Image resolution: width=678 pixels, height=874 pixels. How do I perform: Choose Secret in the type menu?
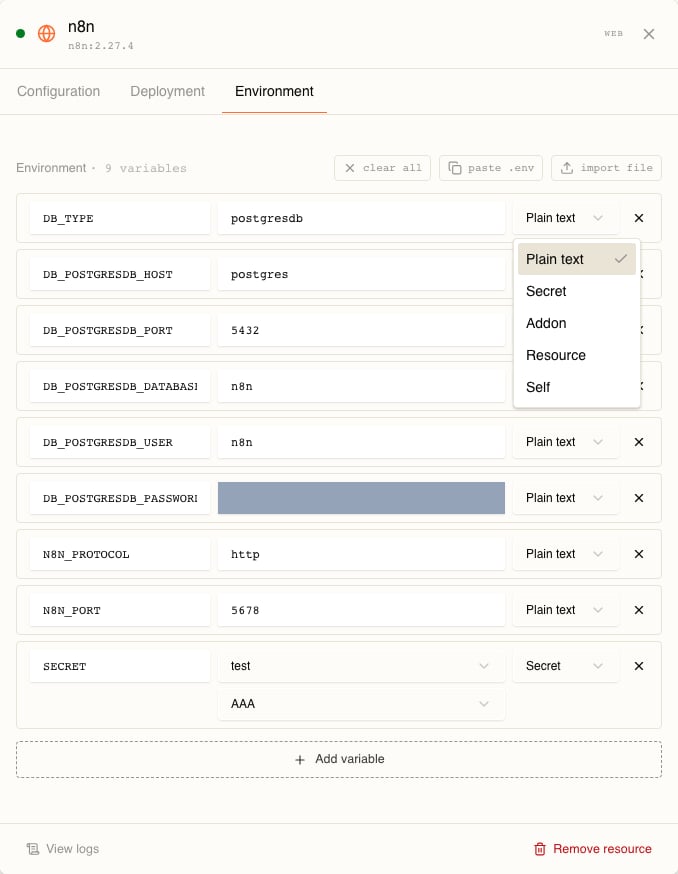tap(577, 291)
